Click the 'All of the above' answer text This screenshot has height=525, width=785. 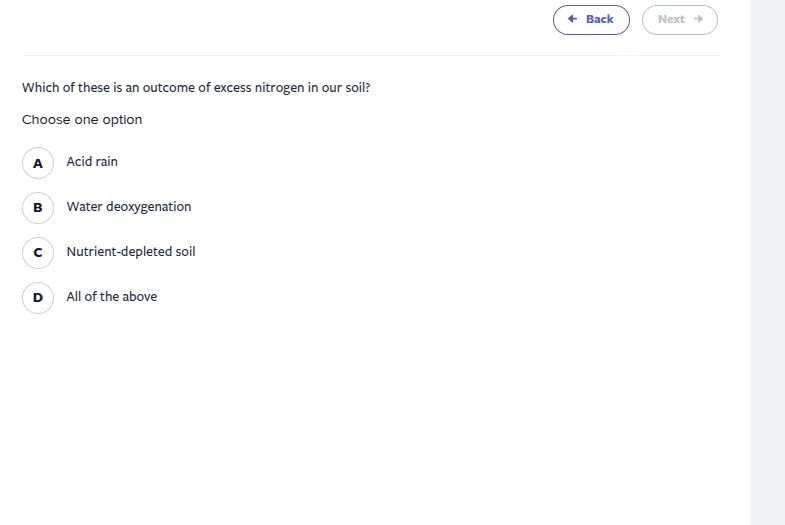tap(111, 296)
